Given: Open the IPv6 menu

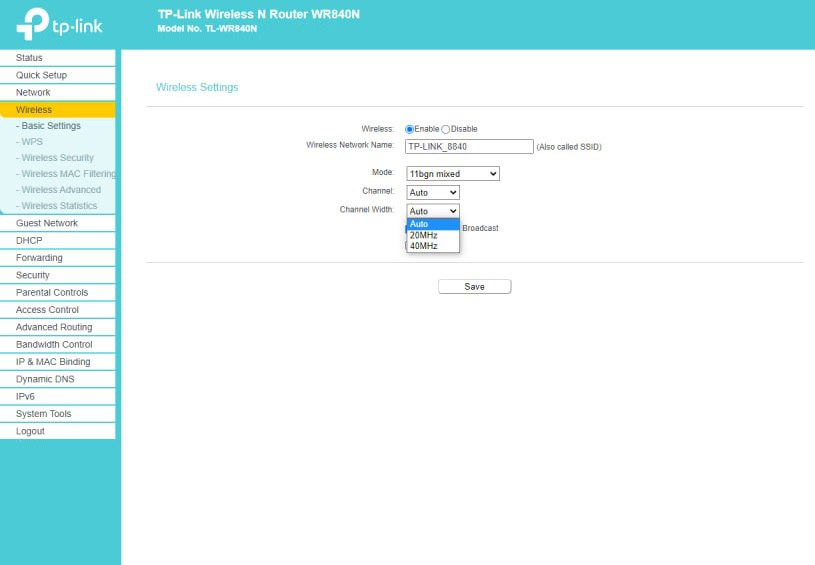Looking at the screenshot, I should coord(58,396).
